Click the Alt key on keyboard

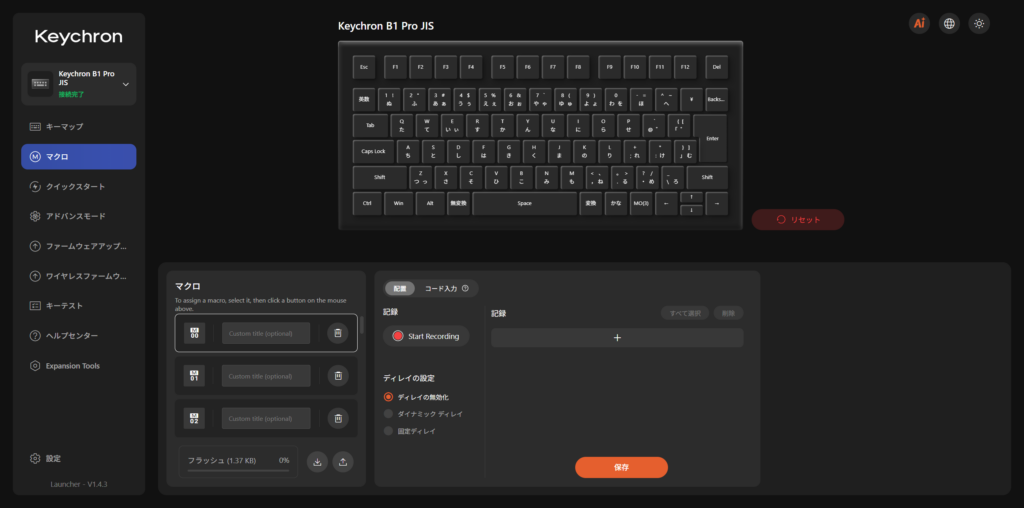pos(430,203)
